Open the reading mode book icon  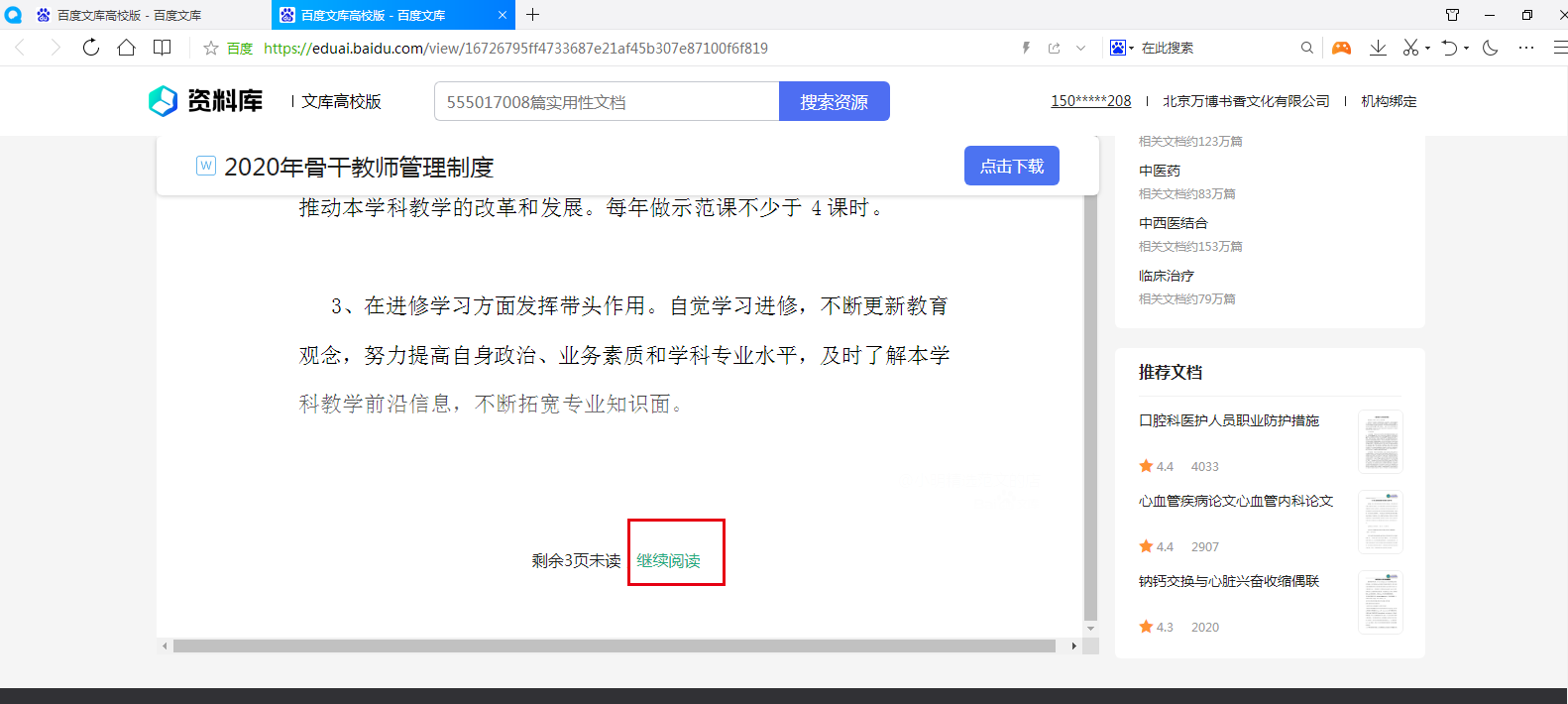[x=162, y=48]
